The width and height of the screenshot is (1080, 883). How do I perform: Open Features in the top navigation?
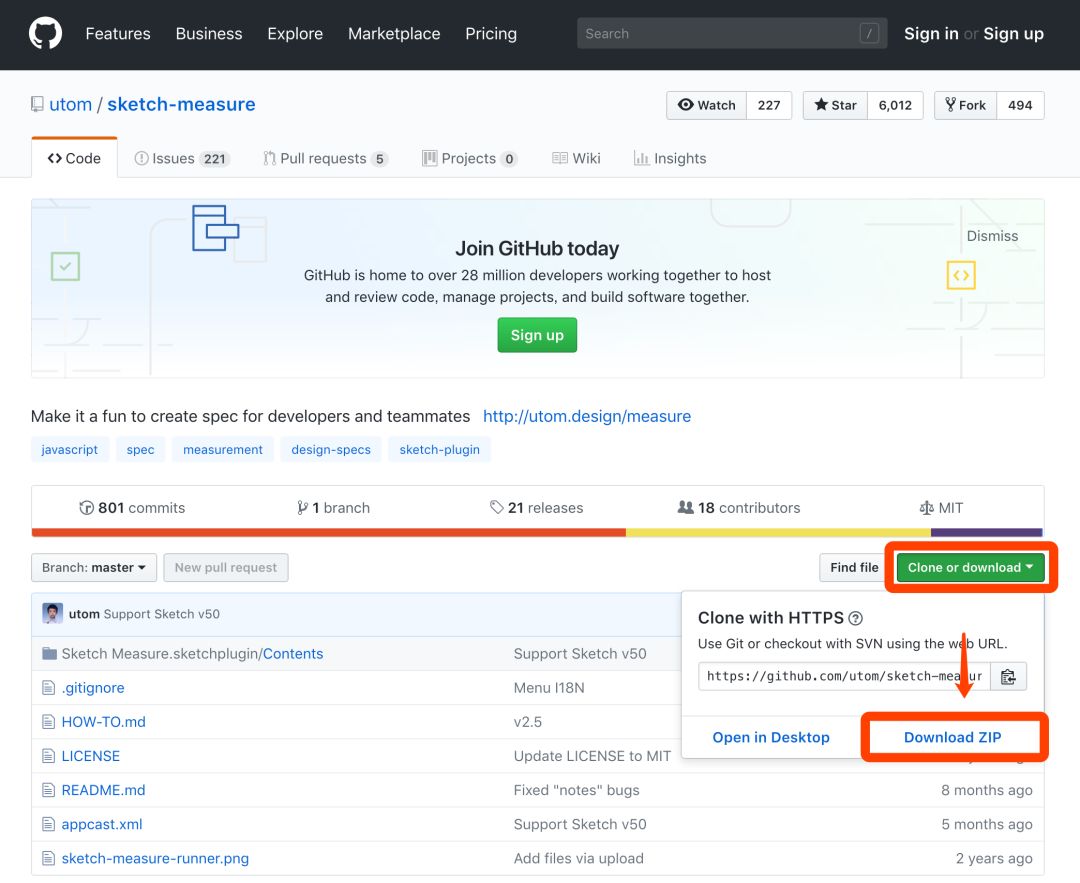(x=118, y=34)
